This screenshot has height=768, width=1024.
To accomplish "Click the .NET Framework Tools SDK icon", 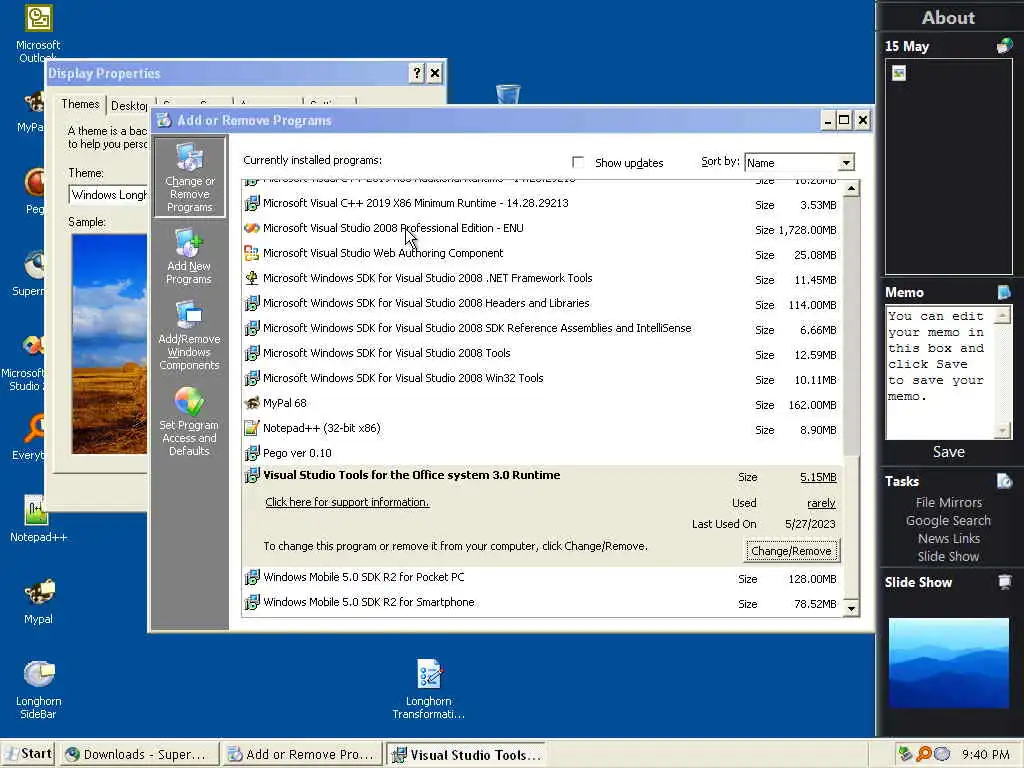I will tap(251, 278).
